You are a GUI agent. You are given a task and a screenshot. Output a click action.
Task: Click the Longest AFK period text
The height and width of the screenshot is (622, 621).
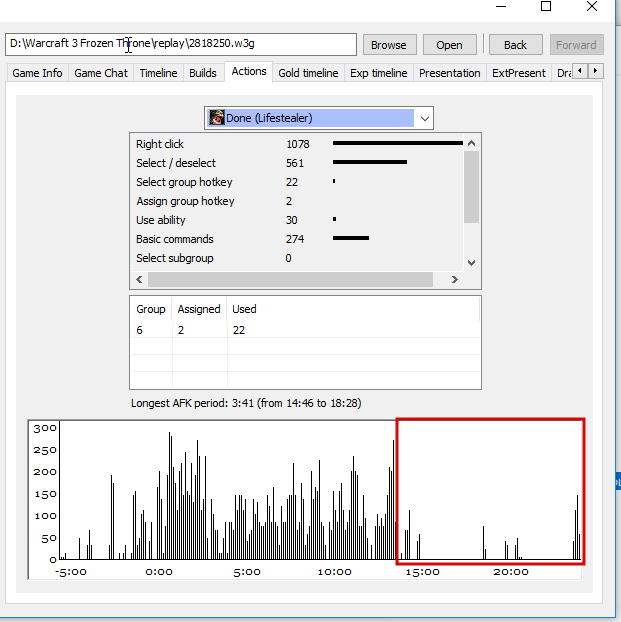point(246,403)
